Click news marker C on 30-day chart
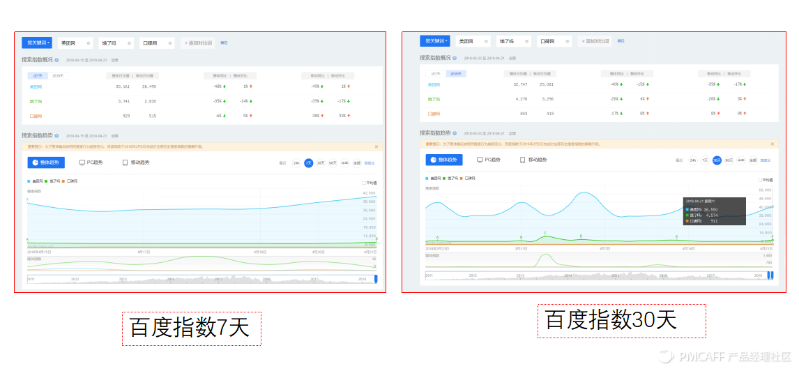Image resolution: width=799 pixels, height=371 pixels. click(x=545, y=233)
